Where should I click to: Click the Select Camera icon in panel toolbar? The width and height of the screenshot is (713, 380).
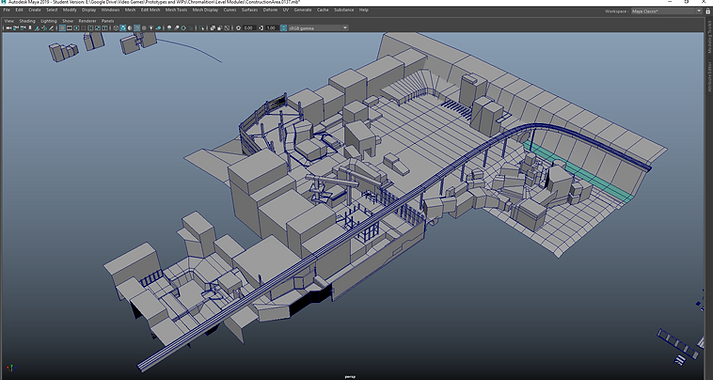pos(9,28)
